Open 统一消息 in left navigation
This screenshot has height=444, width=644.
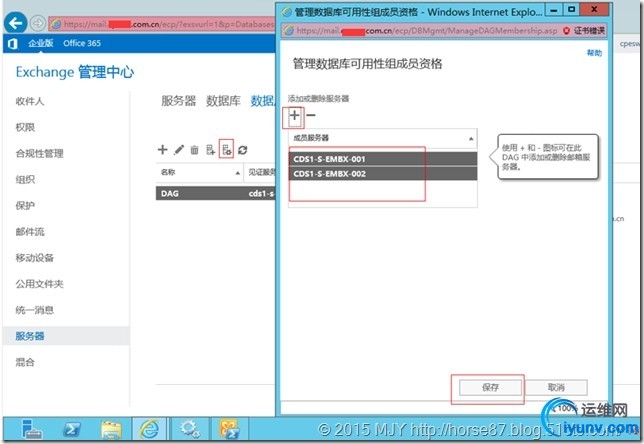click(34, 310)
